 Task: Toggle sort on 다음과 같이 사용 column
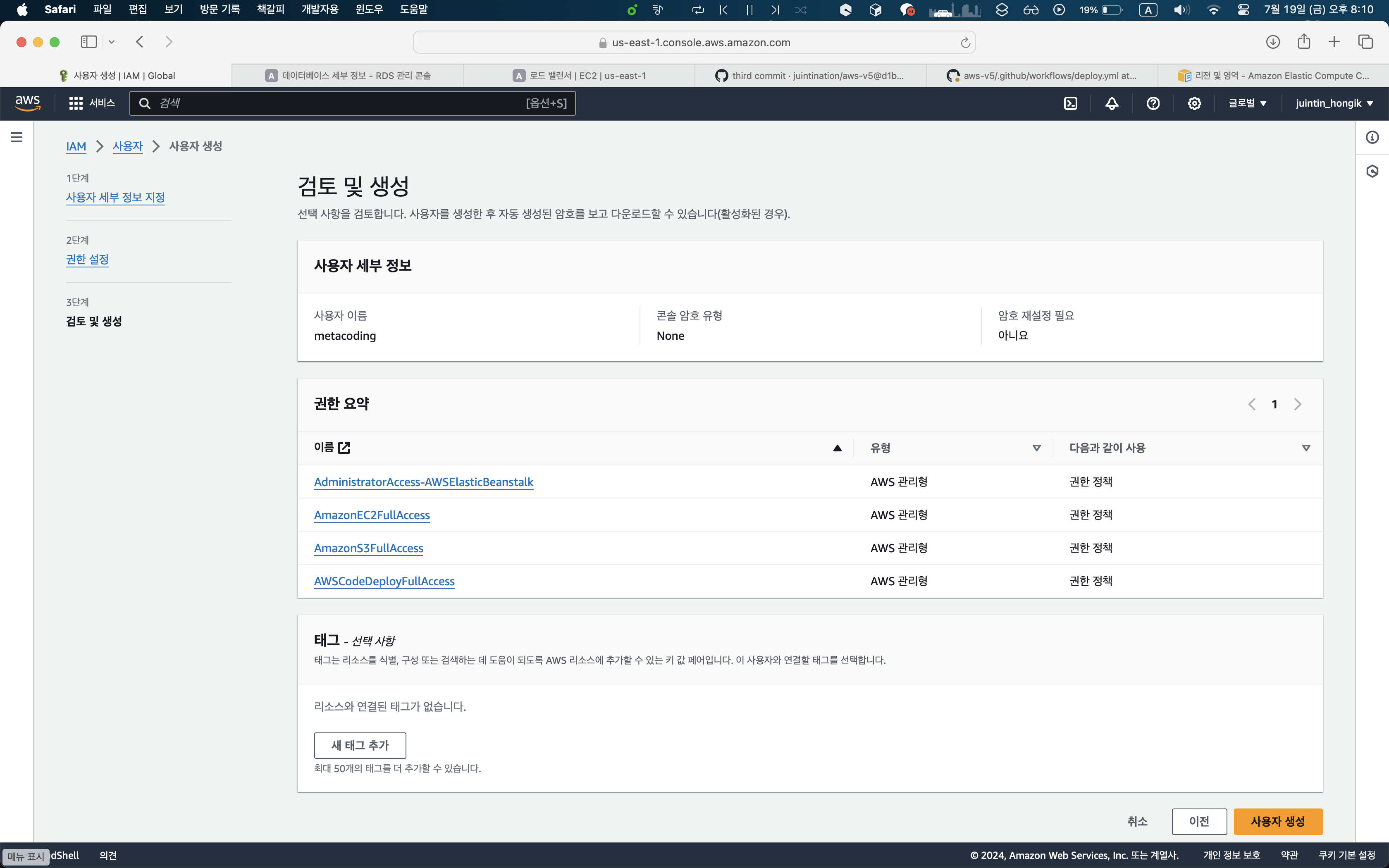click(1306, 448)
